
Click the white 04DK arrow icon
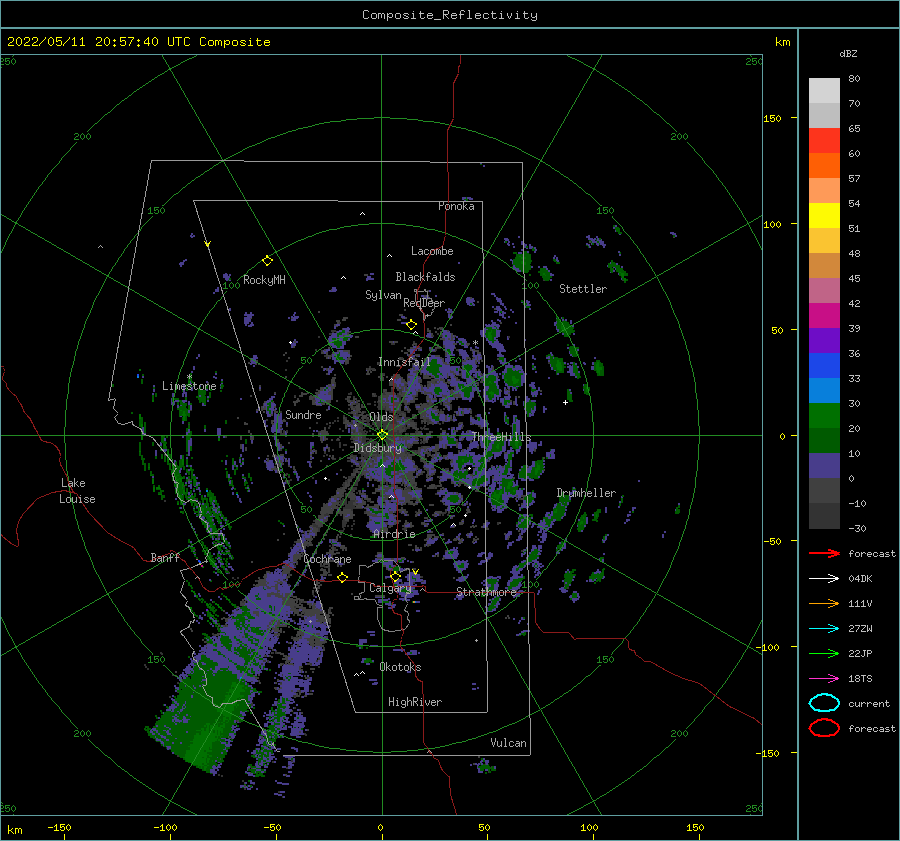[x=824, y=579]
